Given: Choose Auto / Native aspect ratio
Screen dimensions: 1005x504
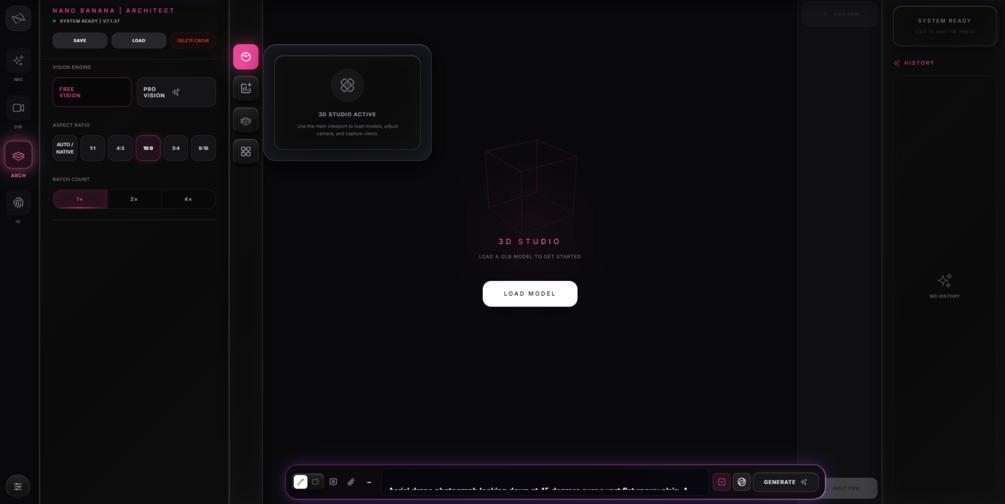Looking at the screenshot, I should (x=65, y=148).
